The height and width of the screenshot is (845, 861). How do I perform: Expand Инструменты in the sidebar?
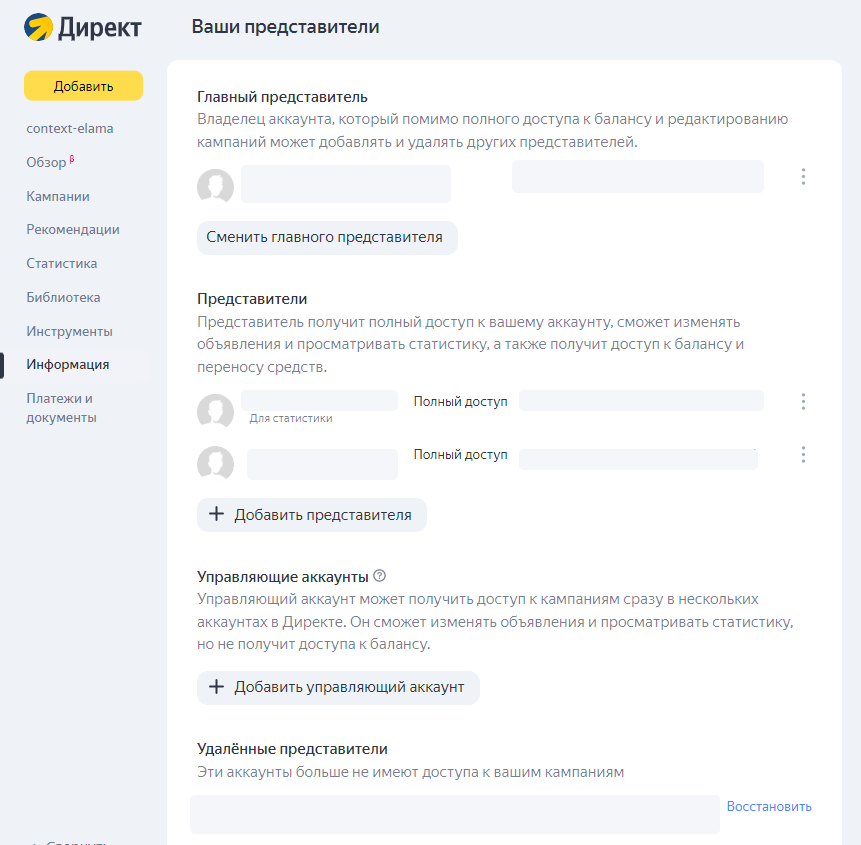[x=69, y=331]
